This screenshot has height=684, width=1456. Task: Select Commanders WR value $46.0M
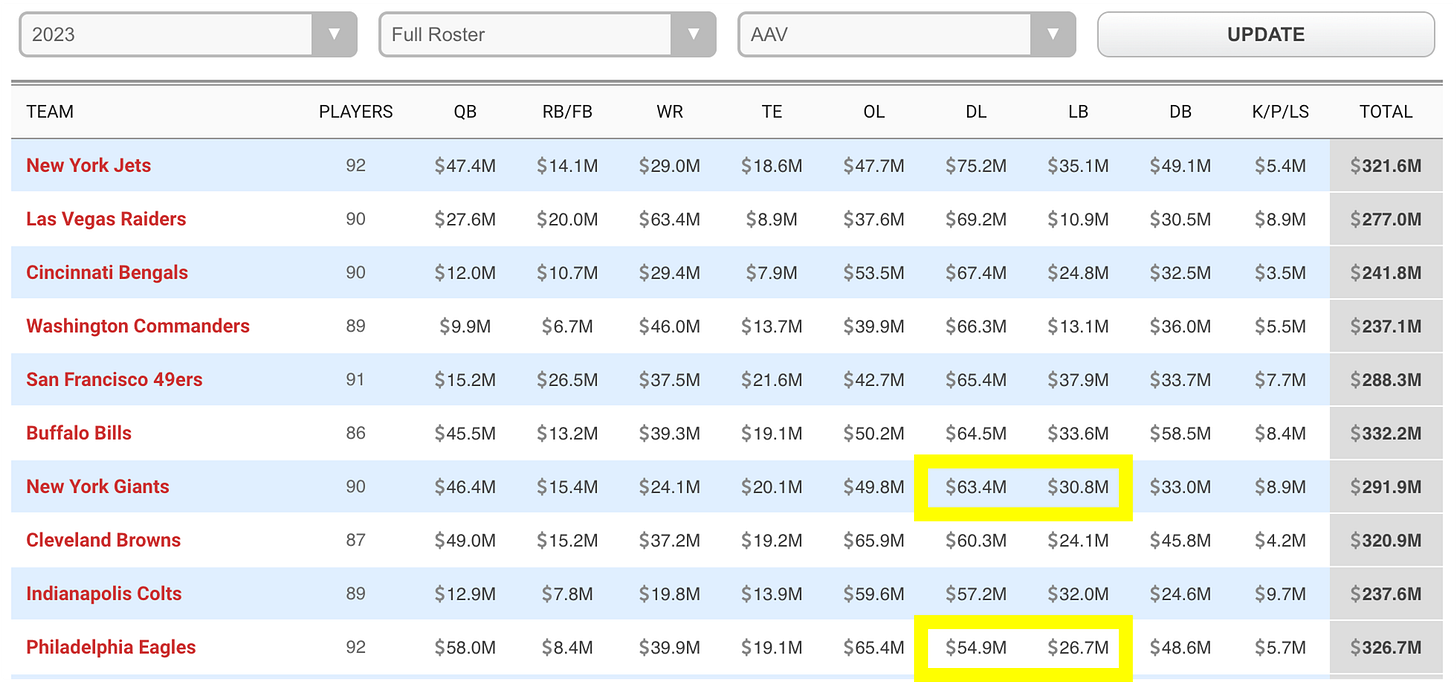pos(670,326)
